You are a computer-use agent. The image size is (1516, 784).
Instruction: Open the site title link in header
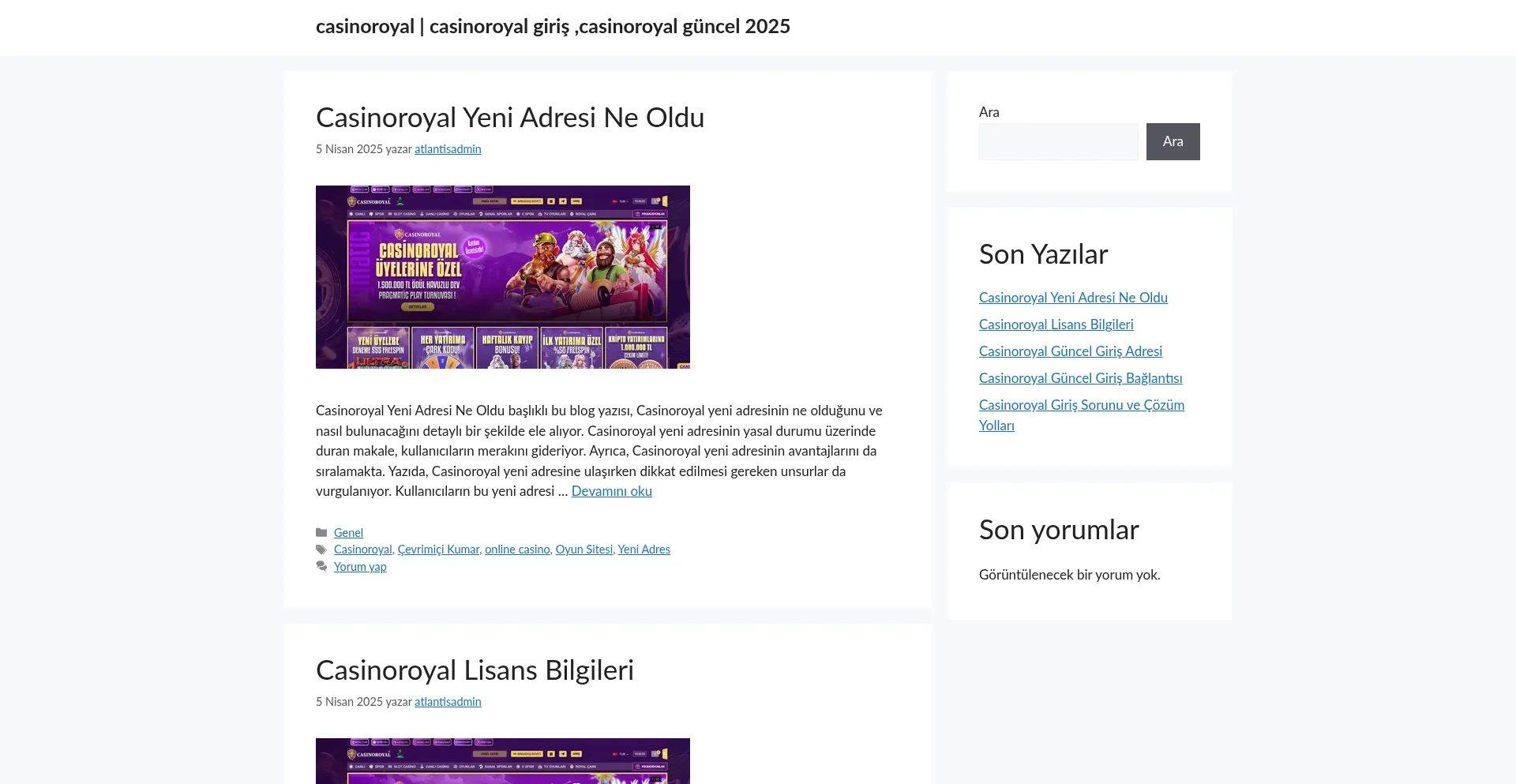[553, 27]
